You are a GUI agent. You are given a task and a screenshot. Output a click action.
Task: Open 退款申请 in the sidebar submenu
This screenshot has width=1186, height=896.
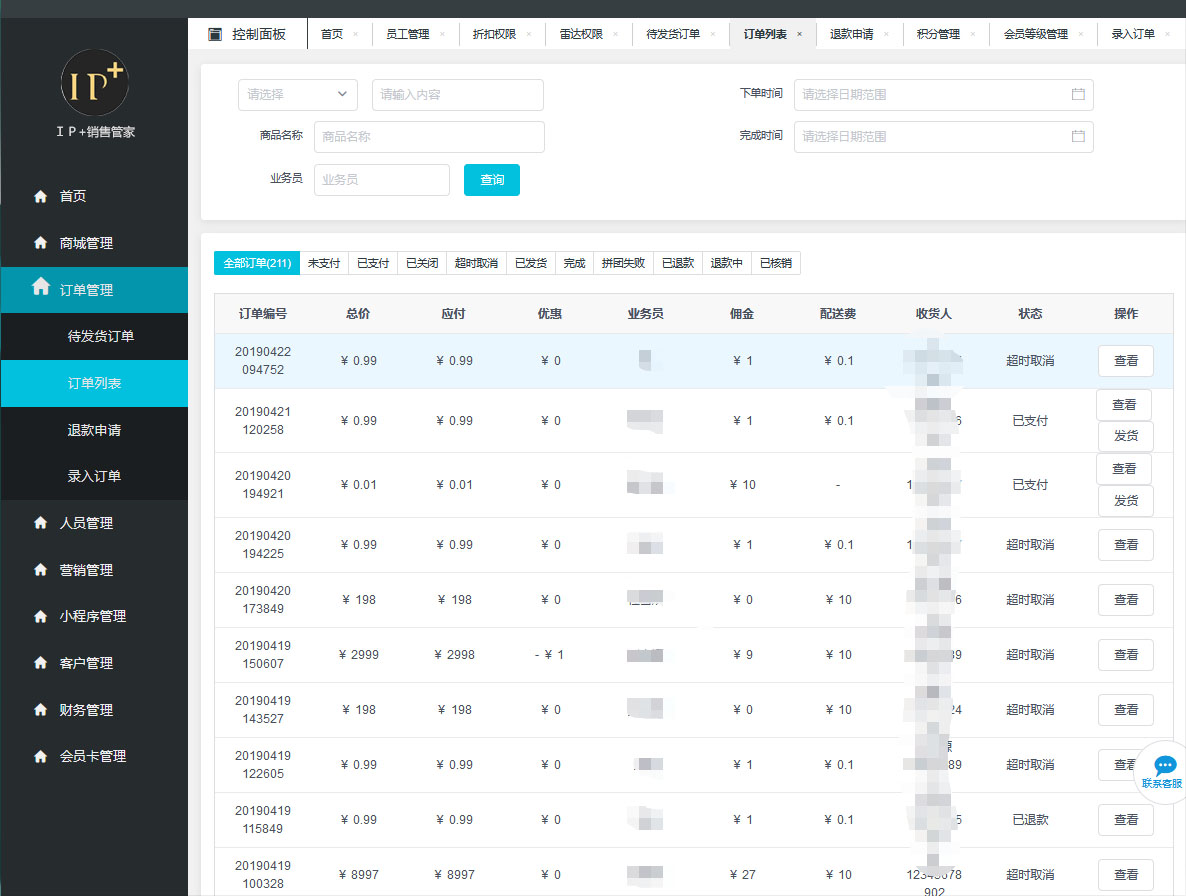point(94,430)
